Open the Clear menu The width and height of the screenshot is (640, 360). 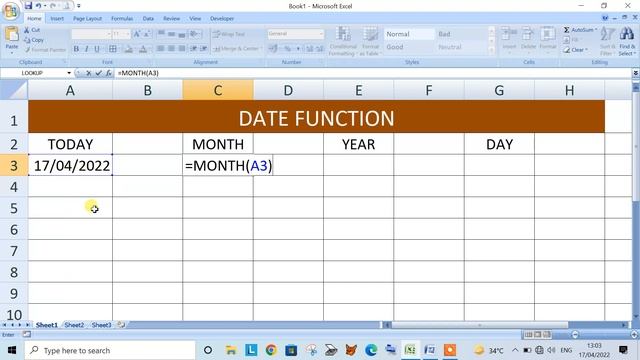(x=576, y=50)
